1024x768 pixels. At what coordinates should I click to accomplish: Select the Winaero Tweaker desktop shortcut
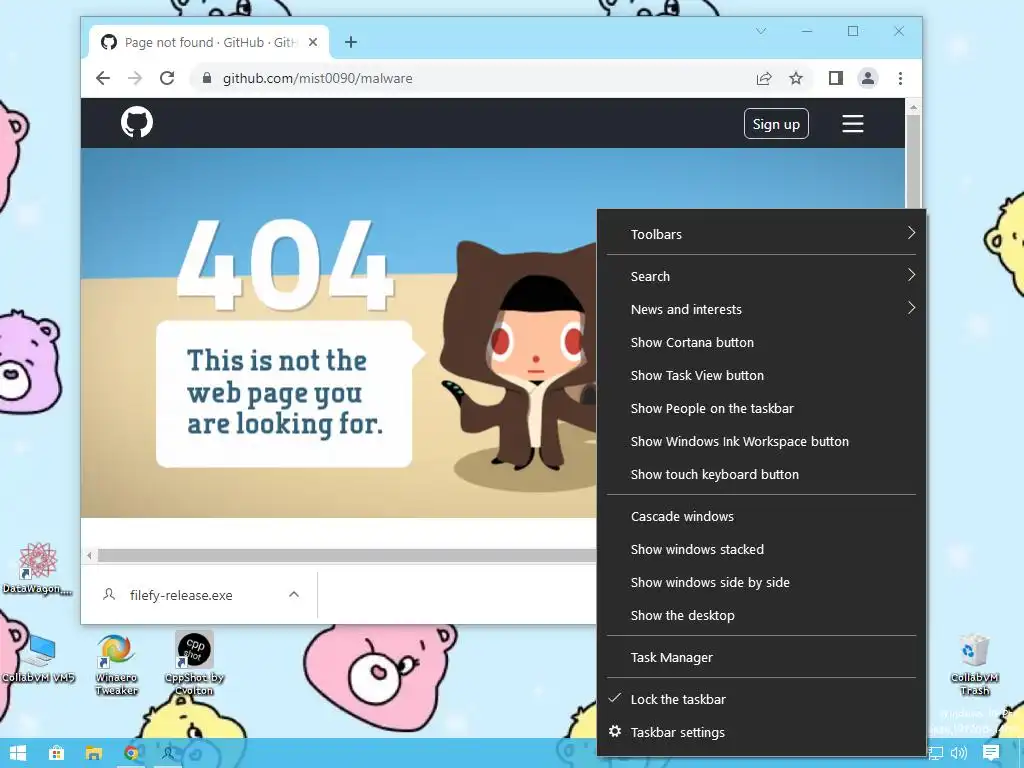(116, 664)
